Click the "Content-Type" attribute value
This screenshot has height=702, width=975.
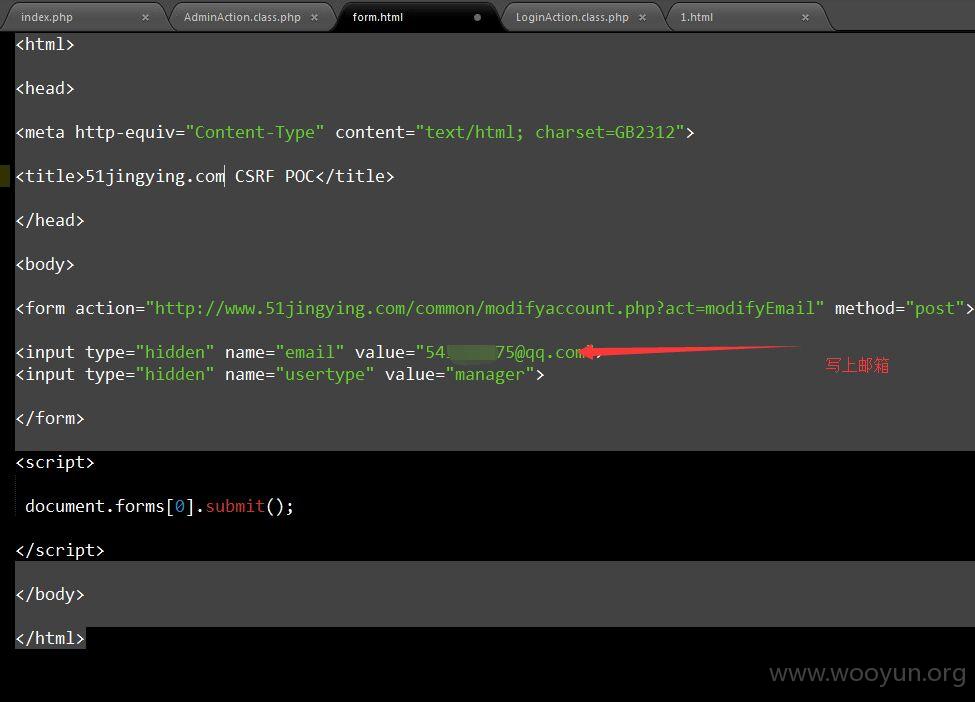255,132
